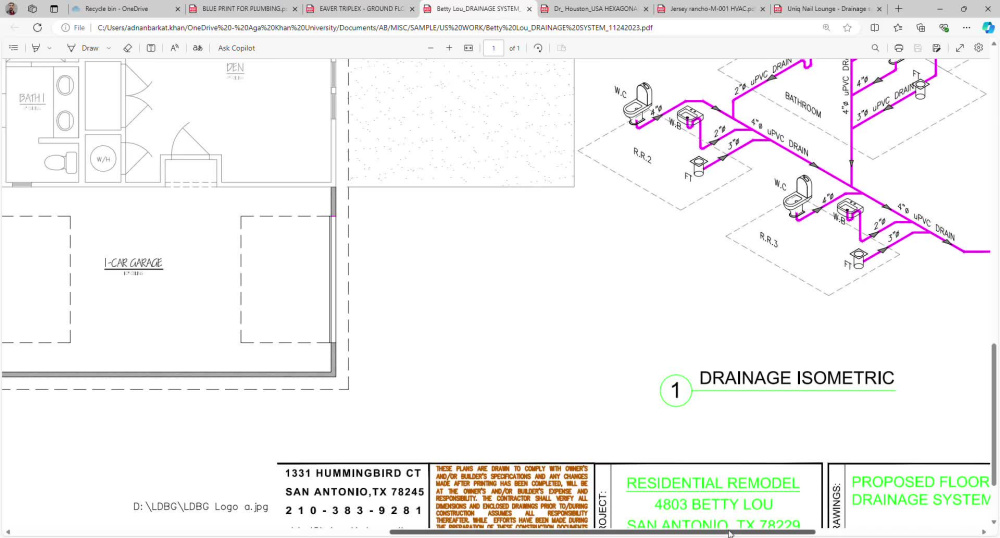Image resolution: width=1000 pixels, height=538 pixels.
Task: Enter full screen with the expand icon
Action: [959, 48]
